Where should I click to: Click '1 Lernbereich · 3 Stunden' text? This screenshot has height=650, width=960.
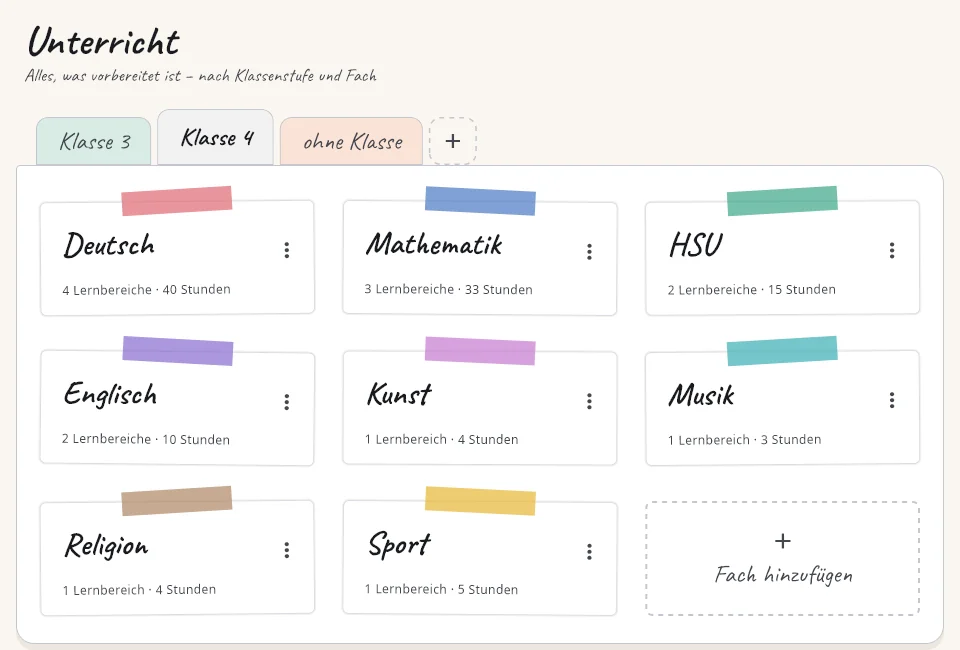point(744,439)
